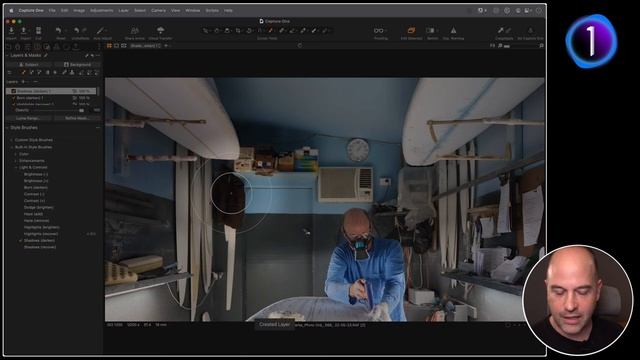Select Contrast (+) style brush
Viewport: 640px width, 360px height.
[x=34, y=201]
